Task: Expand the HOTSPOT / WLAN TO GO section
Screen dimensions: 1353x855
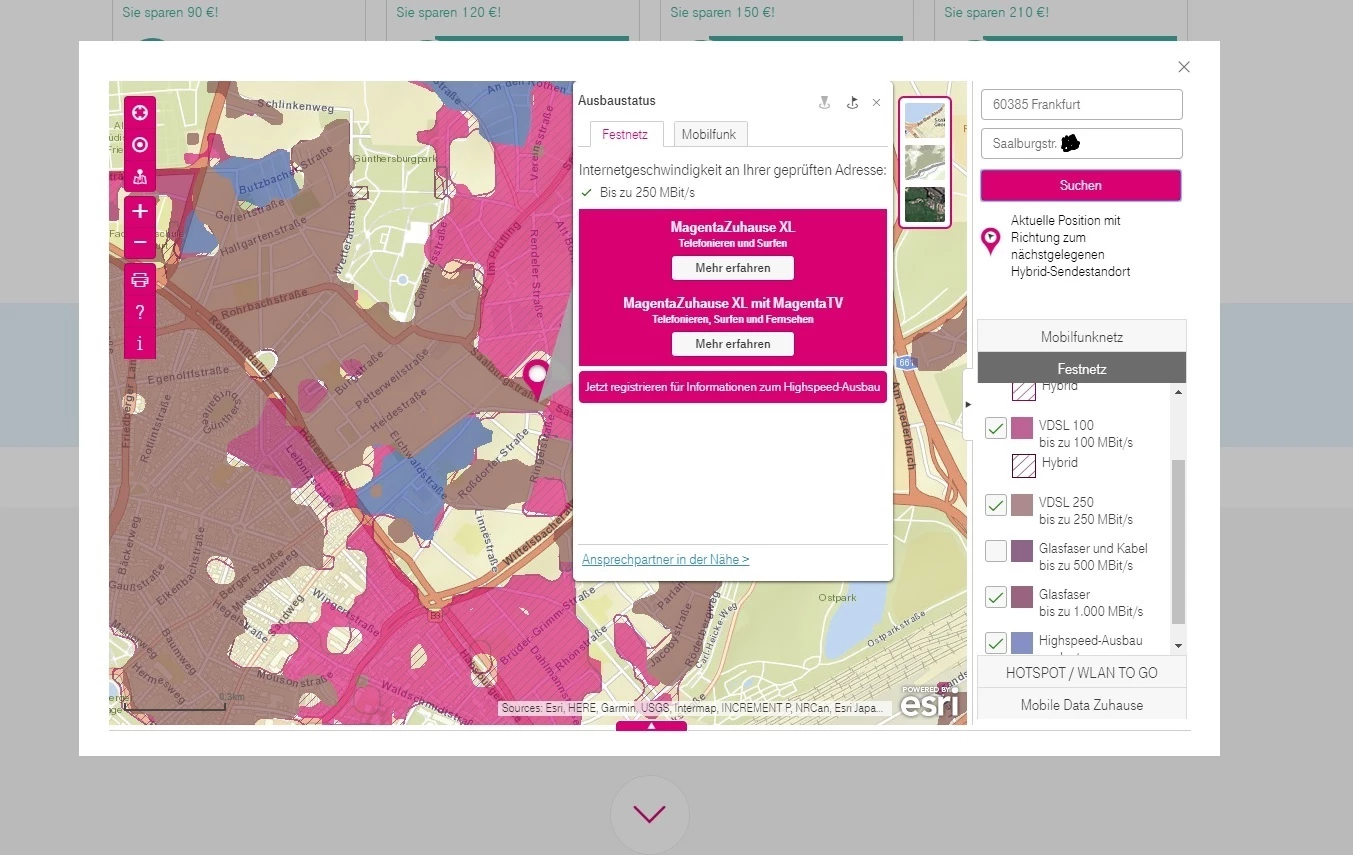Action: click(1081, 673)
